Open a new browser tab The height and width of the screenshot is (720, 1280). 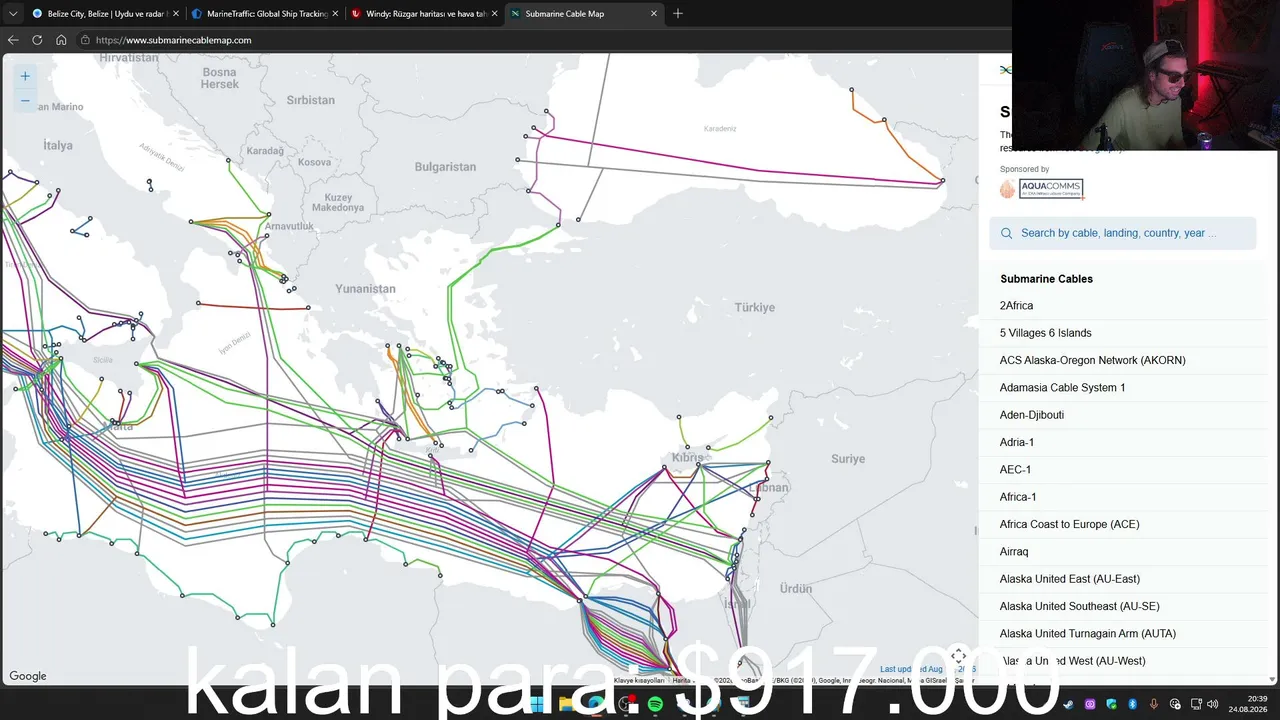pyautogui.click(x=677, y=13)
